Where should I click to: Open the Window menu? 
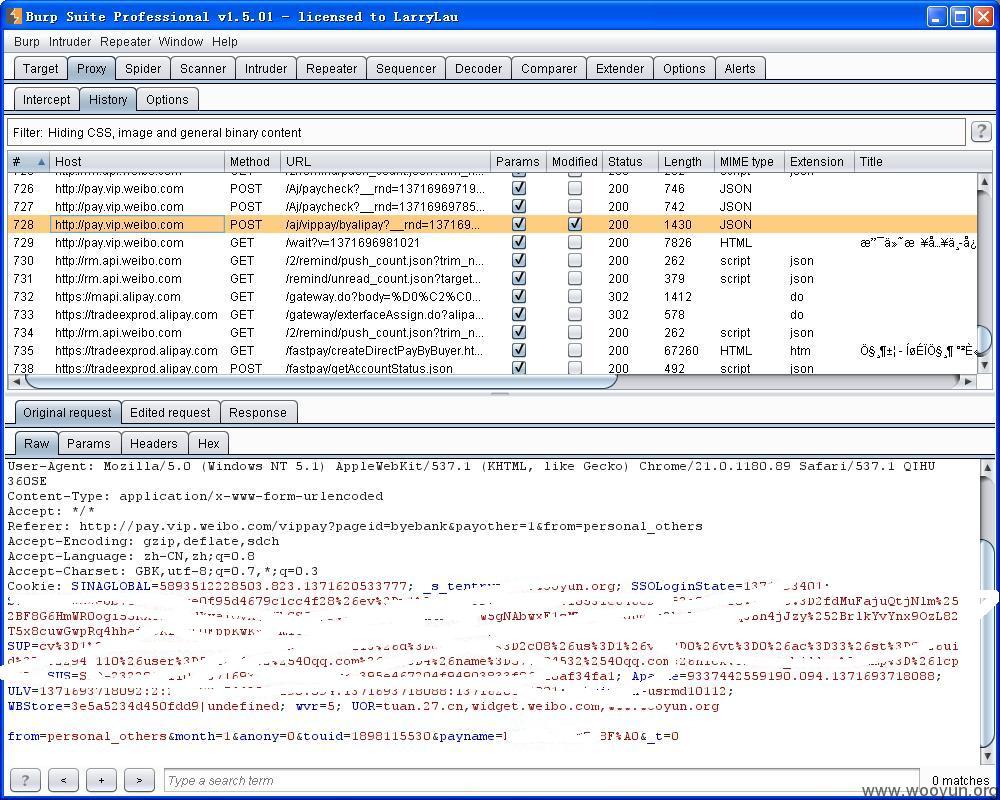180,41
